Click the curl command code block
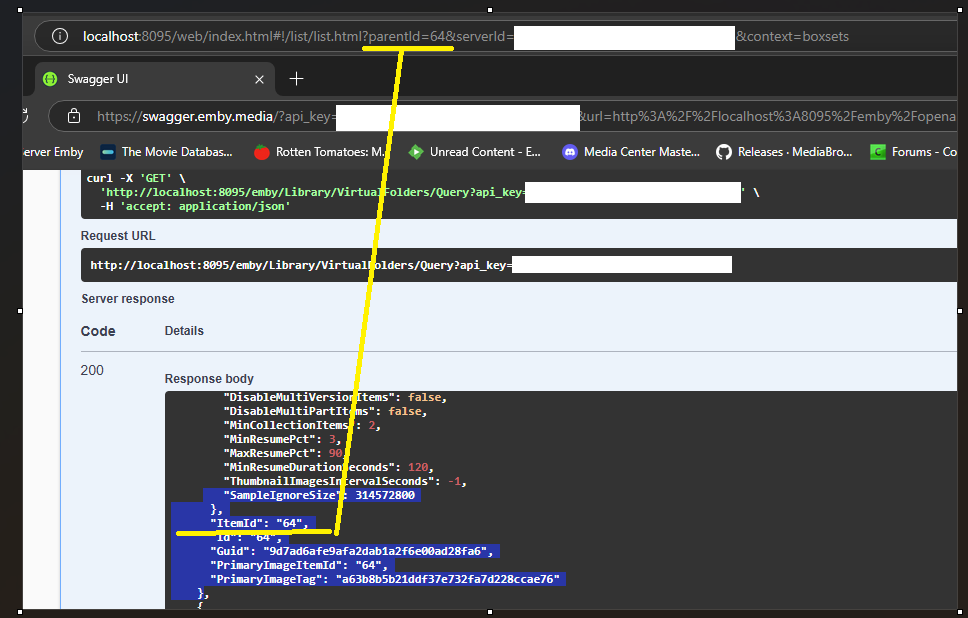The width and height of the screenshot is (968, 618). click(x=300, y=193)
